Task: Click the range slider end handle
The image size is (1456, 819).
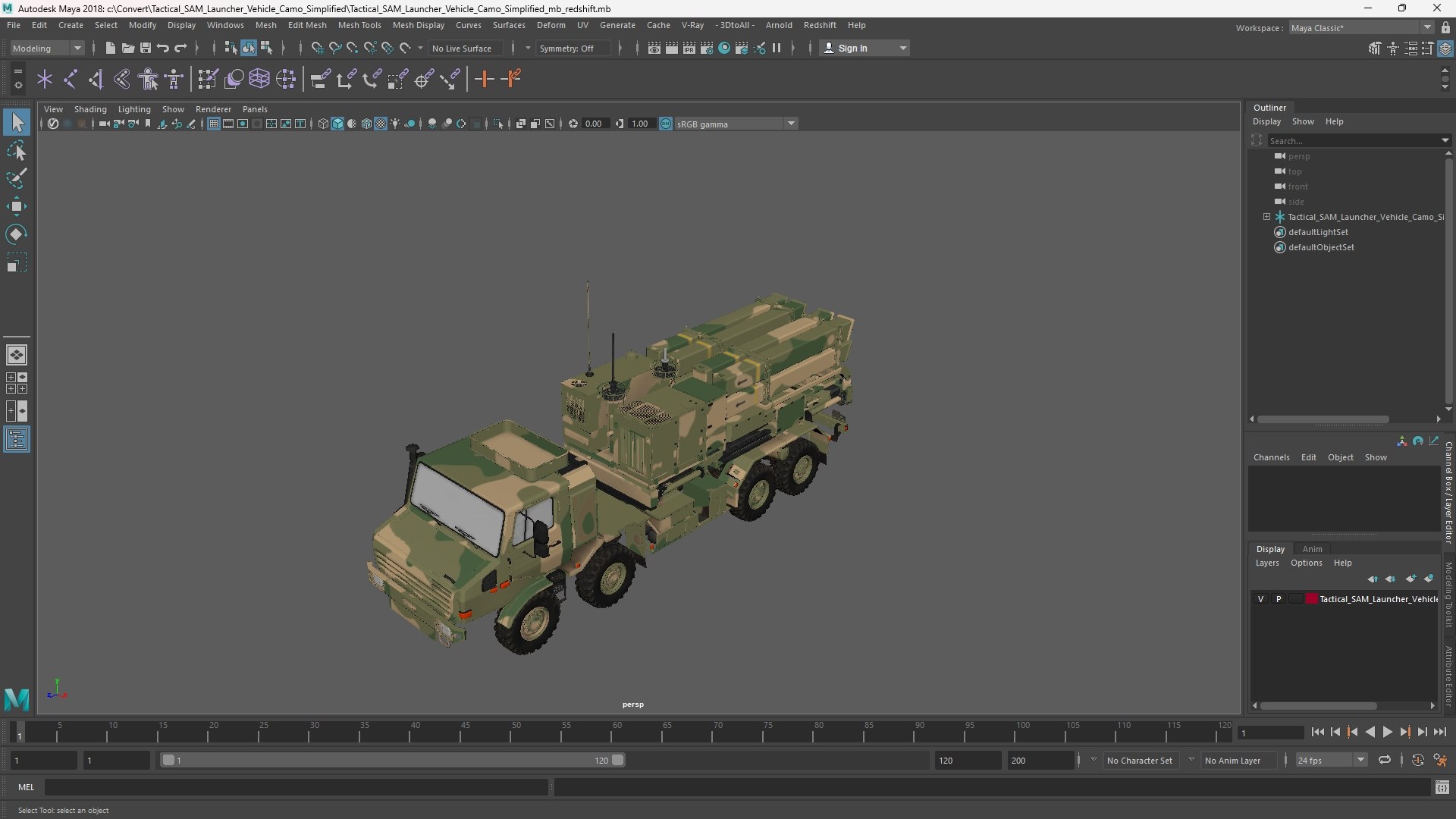Action: (618, 760)
